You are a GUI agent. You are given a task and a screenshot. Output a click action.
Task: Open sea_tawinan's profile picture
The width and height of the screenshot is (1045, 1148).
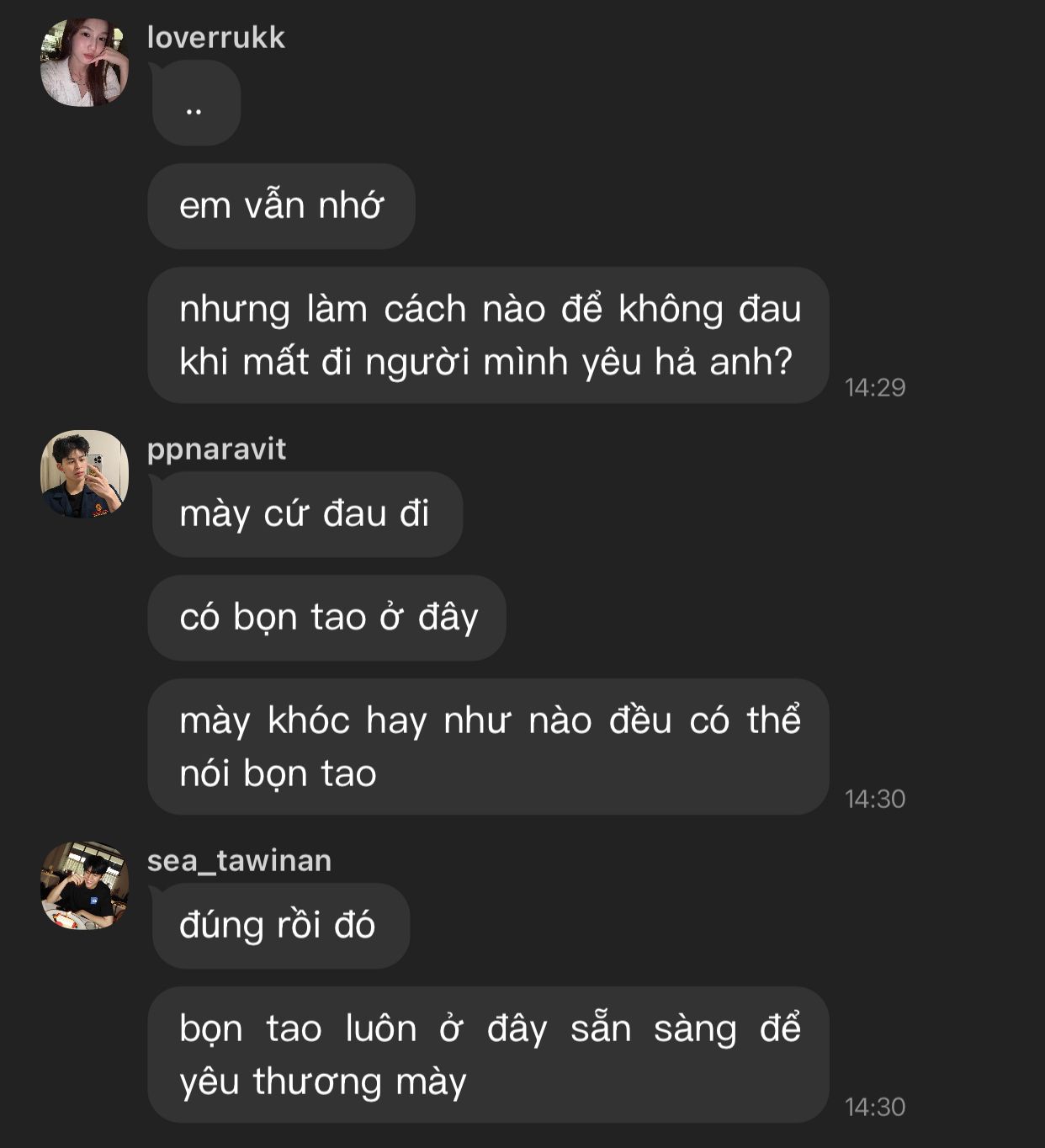[84, 885]
